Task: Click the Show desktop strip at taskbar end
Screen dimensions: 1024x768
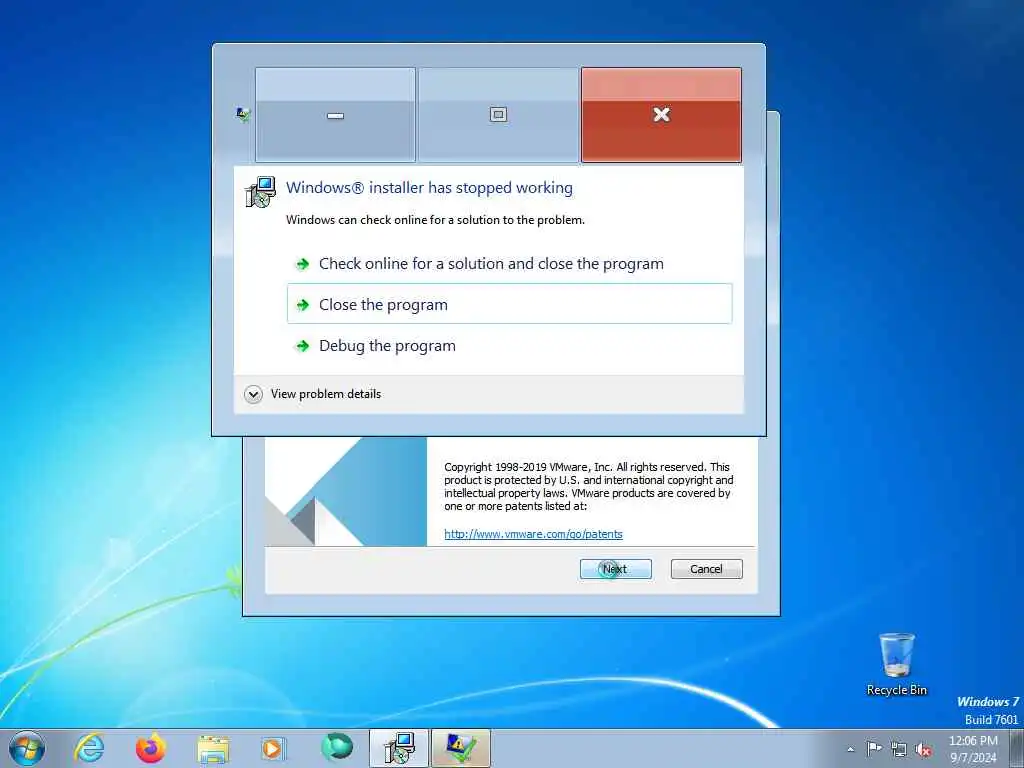Action: [1017, 748]
